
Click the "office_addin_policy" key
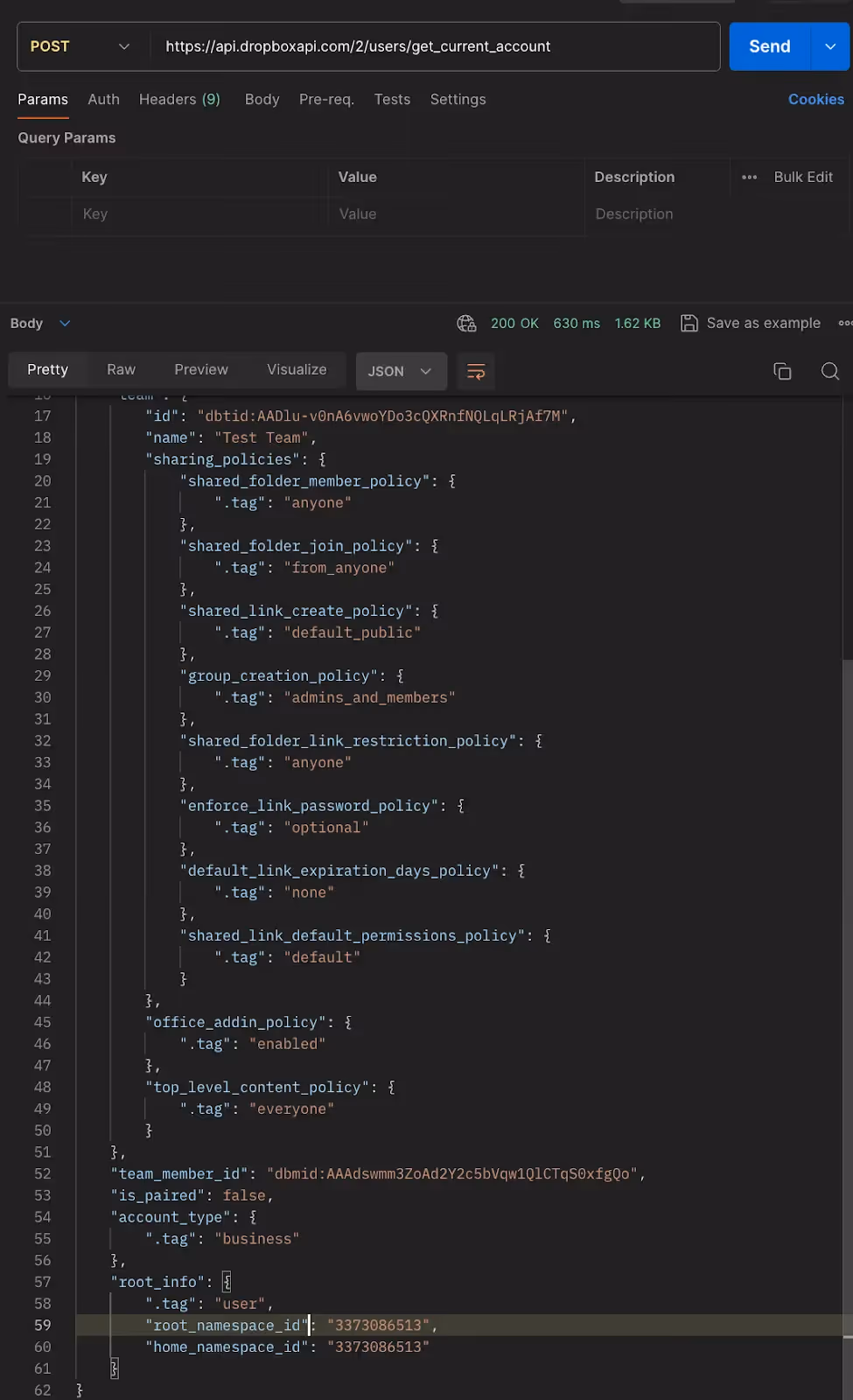pyautogui.click(x=235, y=1022)
